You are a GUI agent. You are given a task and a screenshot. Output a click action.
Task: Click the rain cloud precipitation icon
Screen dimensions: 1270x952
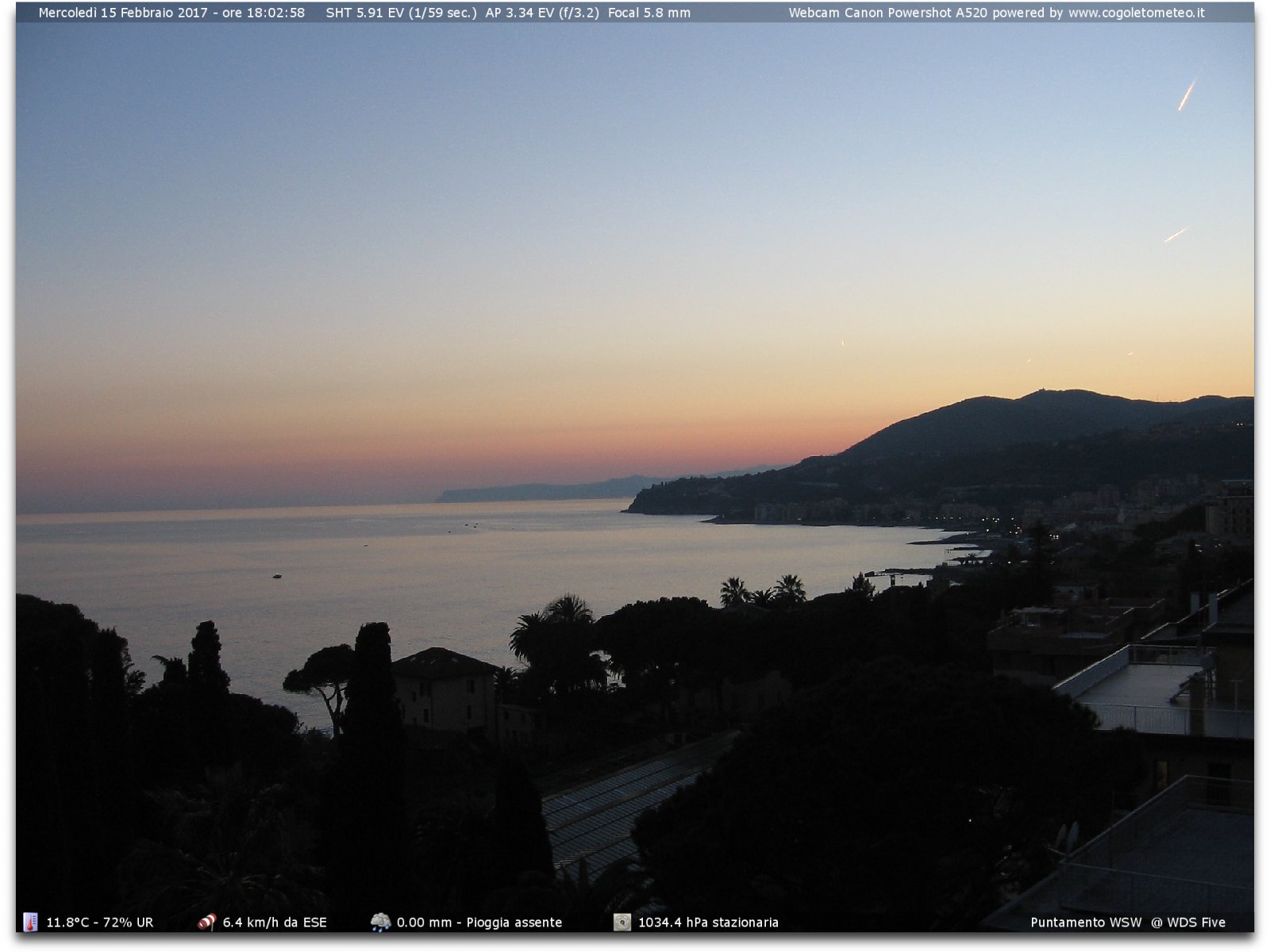click(381, 922)
